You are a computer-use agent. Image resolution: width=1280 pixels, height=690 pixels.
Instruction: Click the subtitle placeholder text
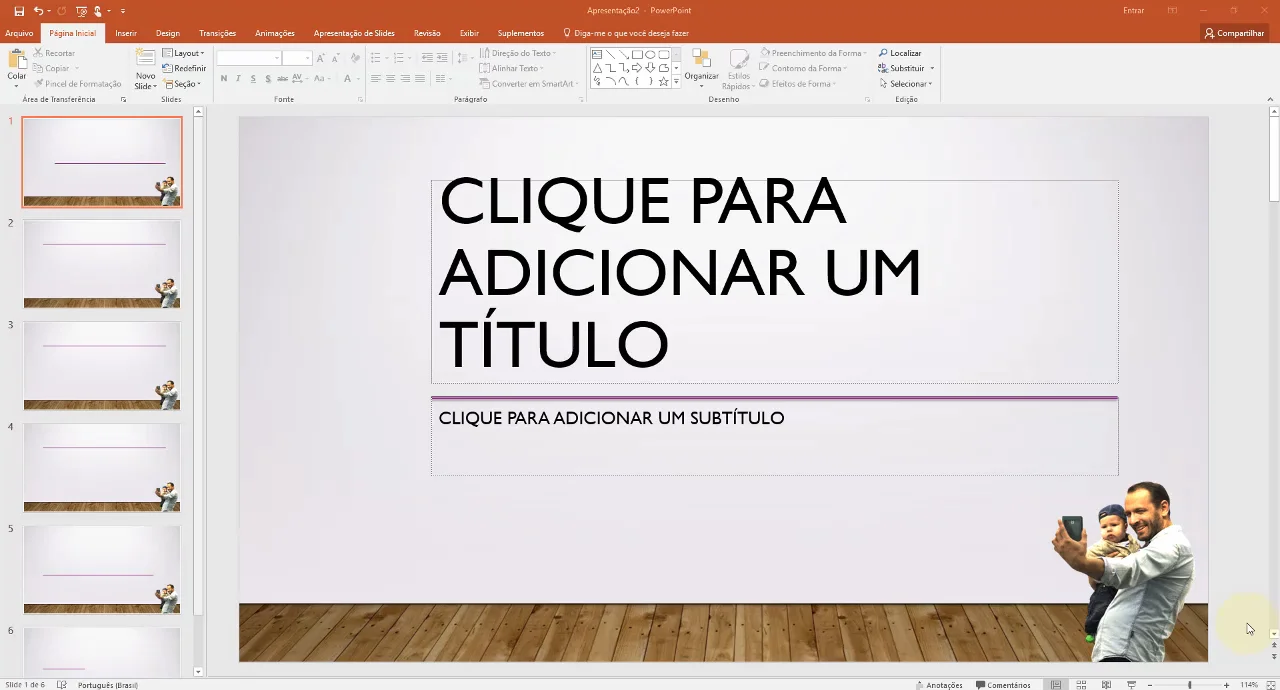611,418
